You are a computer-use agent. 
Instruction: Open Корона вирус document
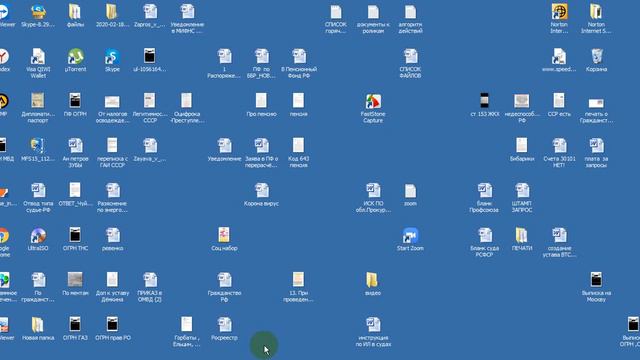(x=261, y=191)
